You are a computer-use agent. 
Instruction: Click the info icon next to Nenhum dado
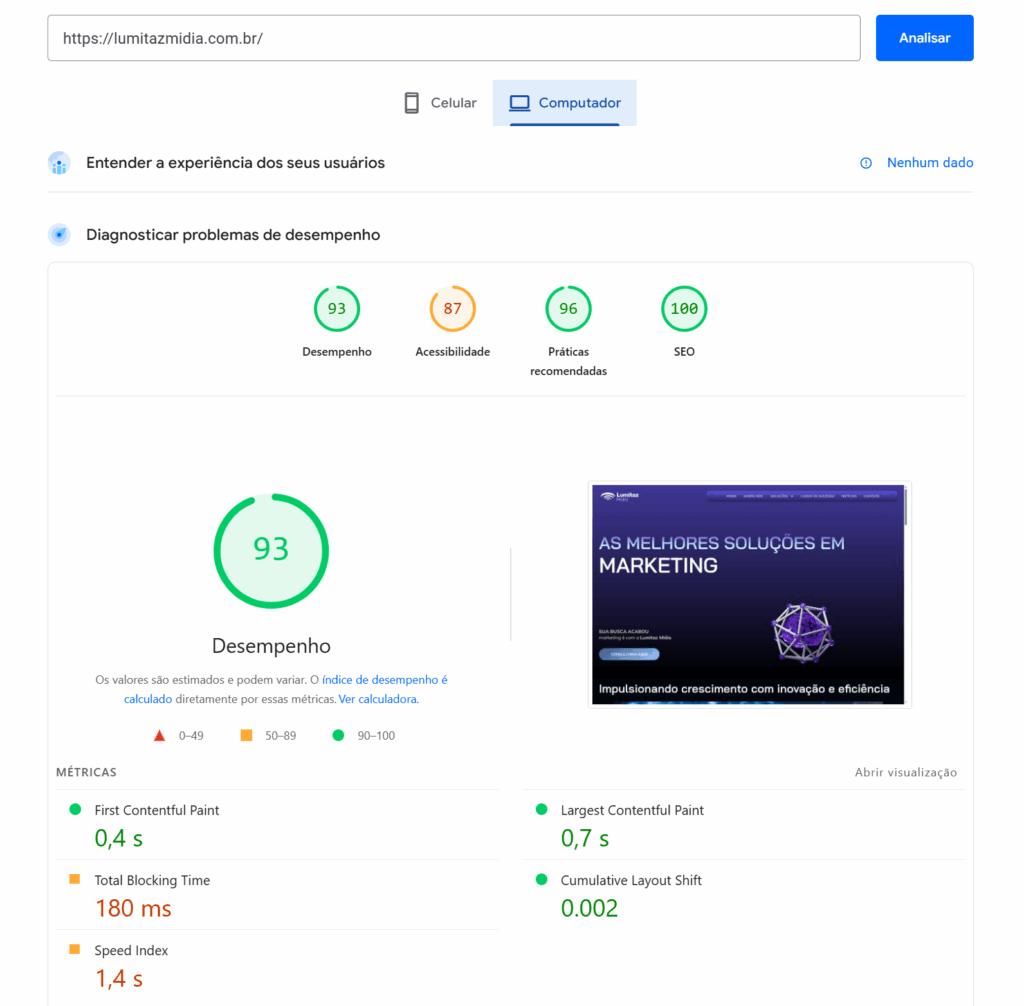pos(866,163)
